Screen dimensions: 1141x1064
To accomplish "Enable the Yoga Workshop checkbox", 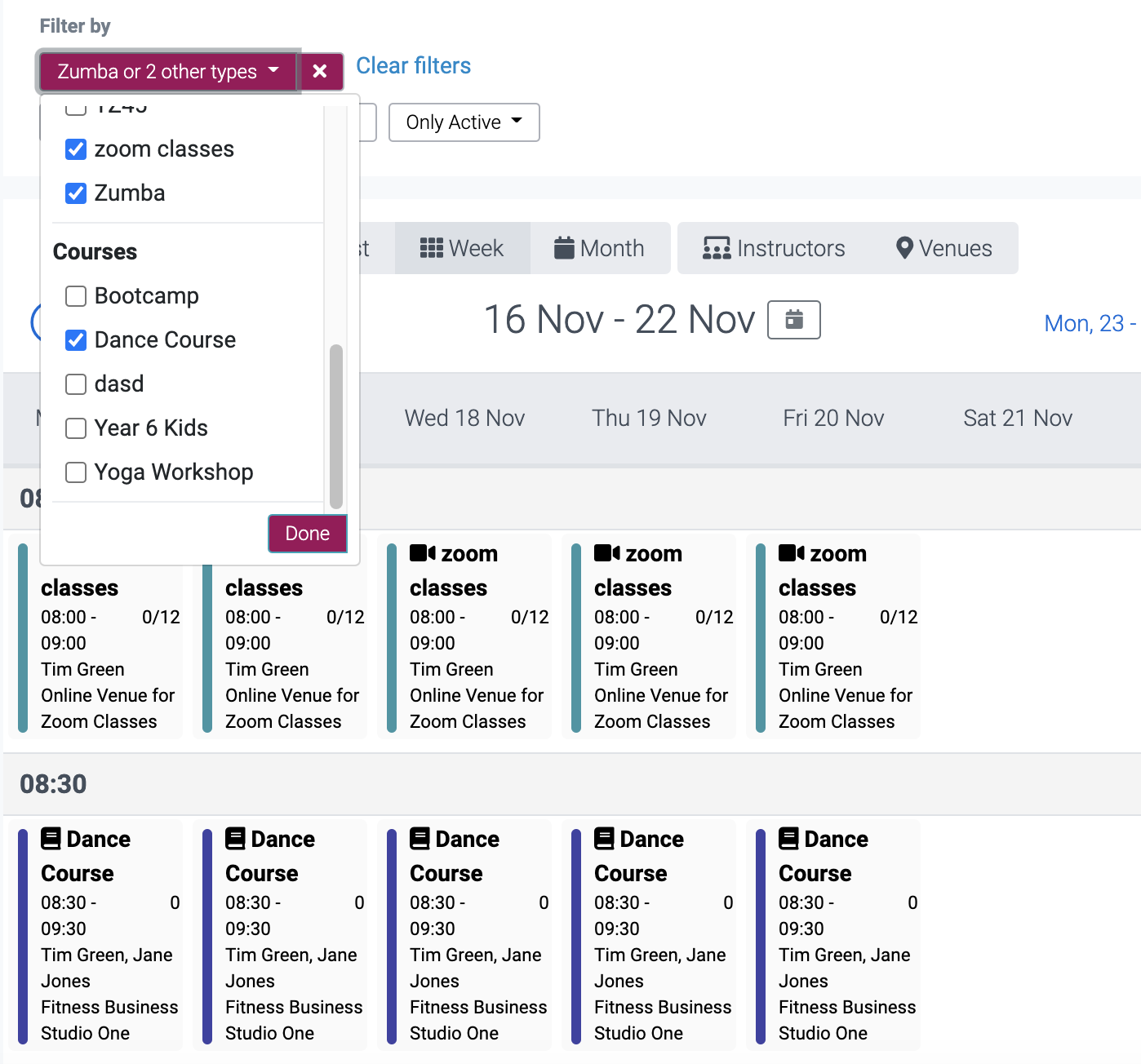I will (x=76, y=472).
